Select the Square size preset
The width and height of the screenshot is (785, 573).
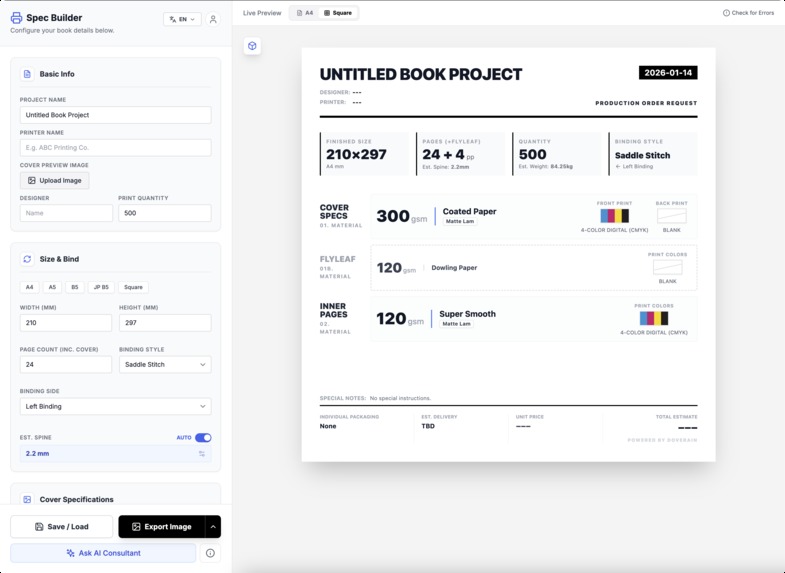pyautogui.click(x=133, y=287)
